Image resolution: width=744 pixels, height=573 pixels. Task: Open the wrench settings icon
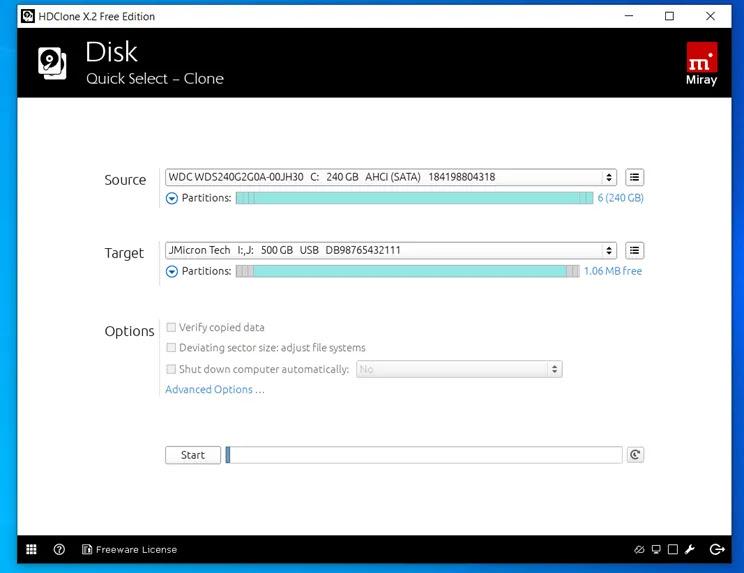[x=690, y=549]
